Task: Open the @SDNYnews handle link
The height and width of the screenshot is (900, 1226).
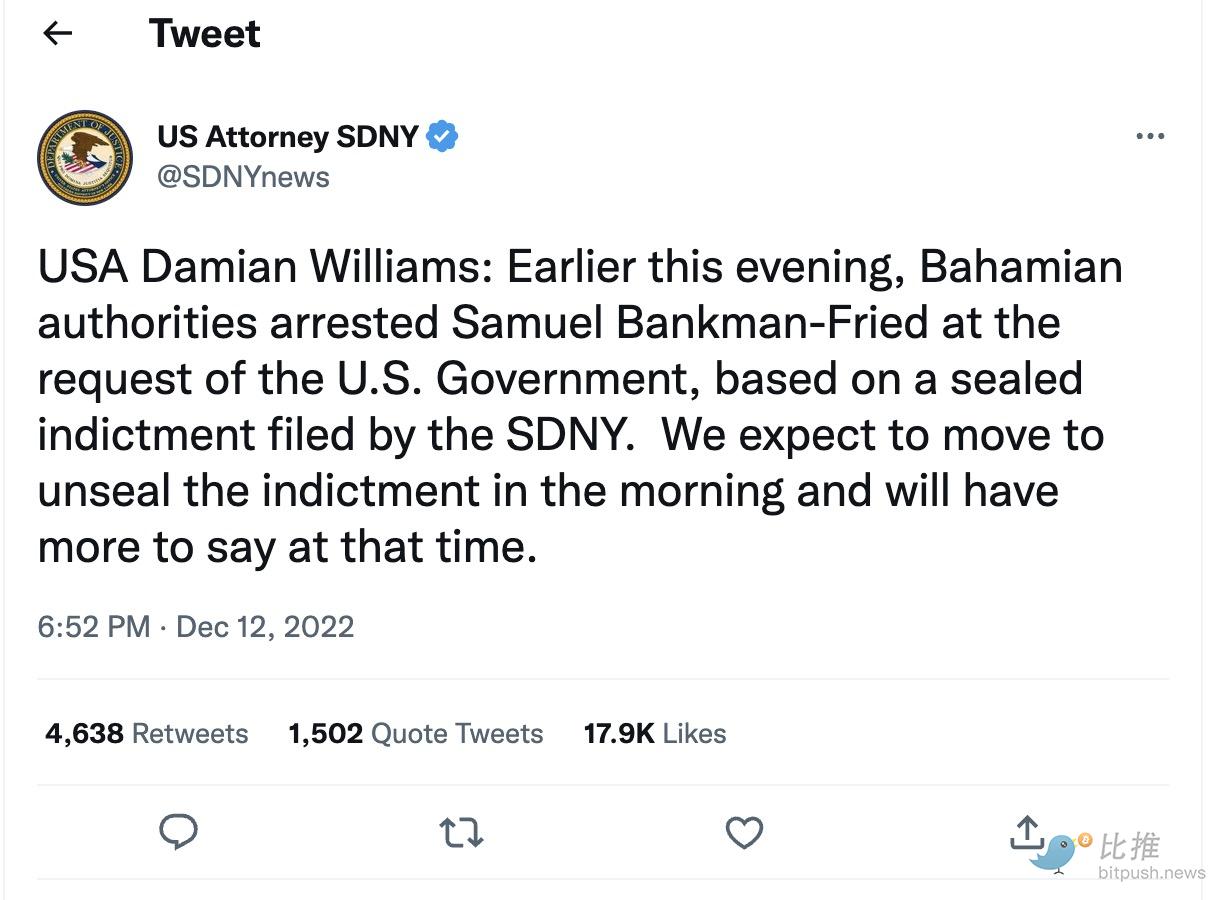Action: click(243, 177)
